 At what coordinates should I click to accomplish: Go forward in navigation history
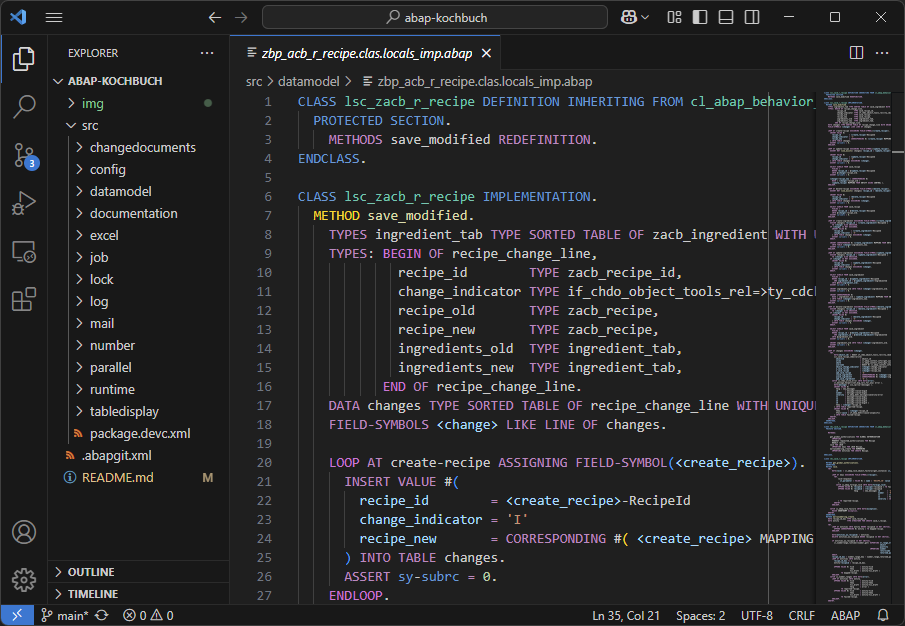(241, 17)
